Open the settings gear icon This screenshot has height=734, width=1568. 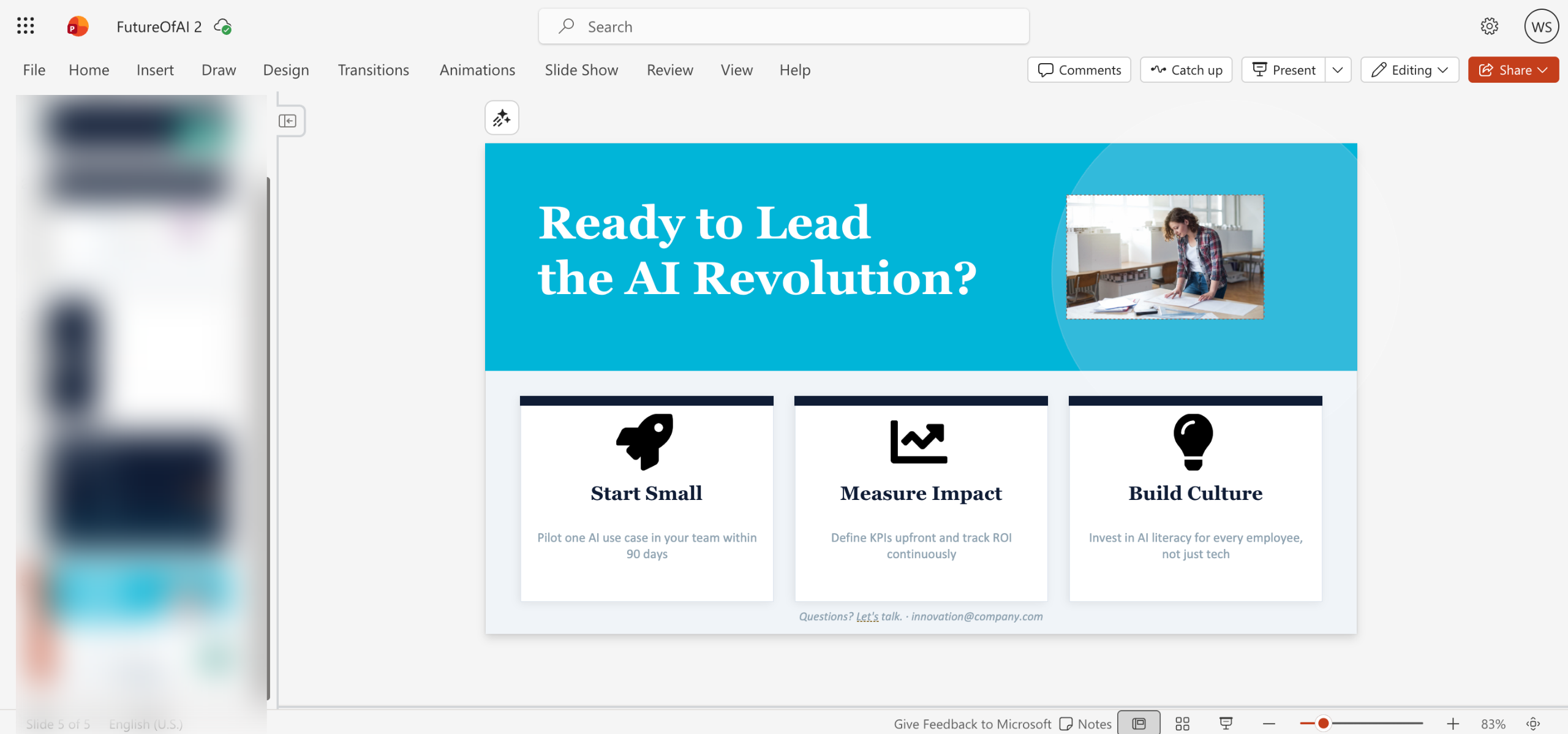(x=1489, y=26)
